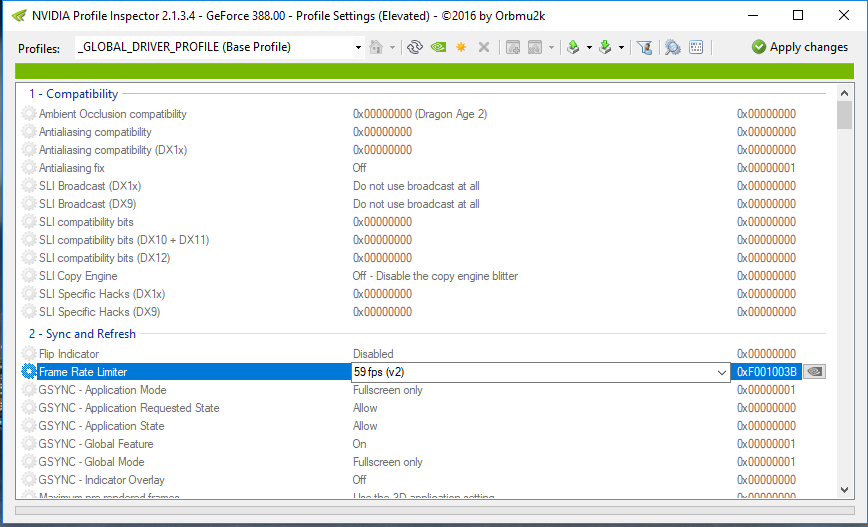Click the gear icon beside GSYNC - Indicator Overlay
The width and height of the screenshot is (868, 527).
click(x=29, y=480)
